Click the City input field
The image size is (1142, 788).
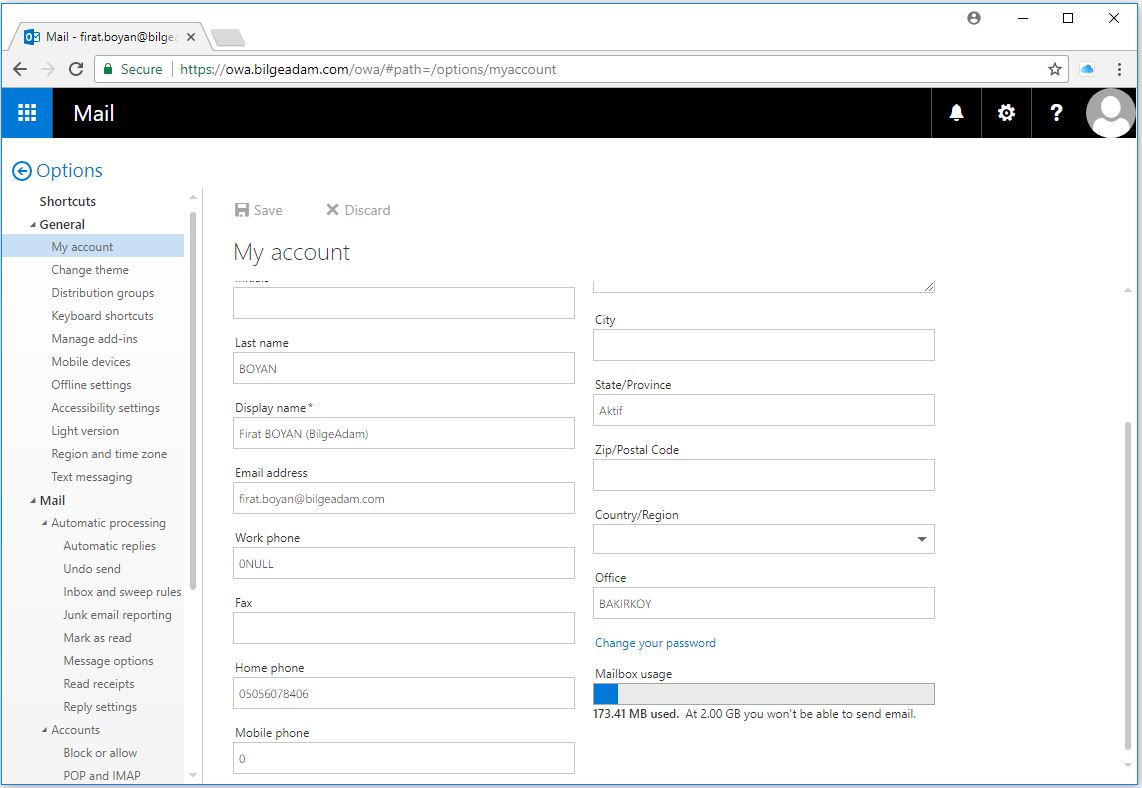tap(763, 345)
